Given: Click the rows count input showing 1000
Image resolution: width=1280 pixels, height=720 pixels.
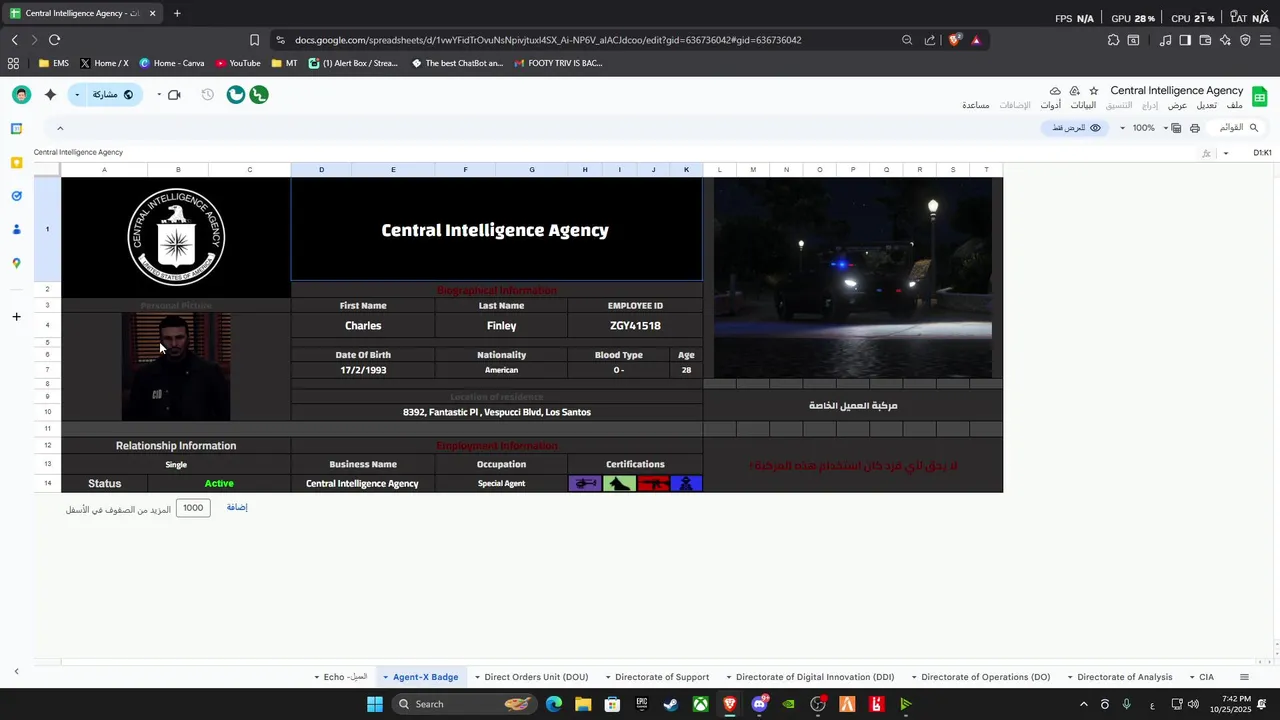Looking at the screenshot, I should (x=193, y=508).
